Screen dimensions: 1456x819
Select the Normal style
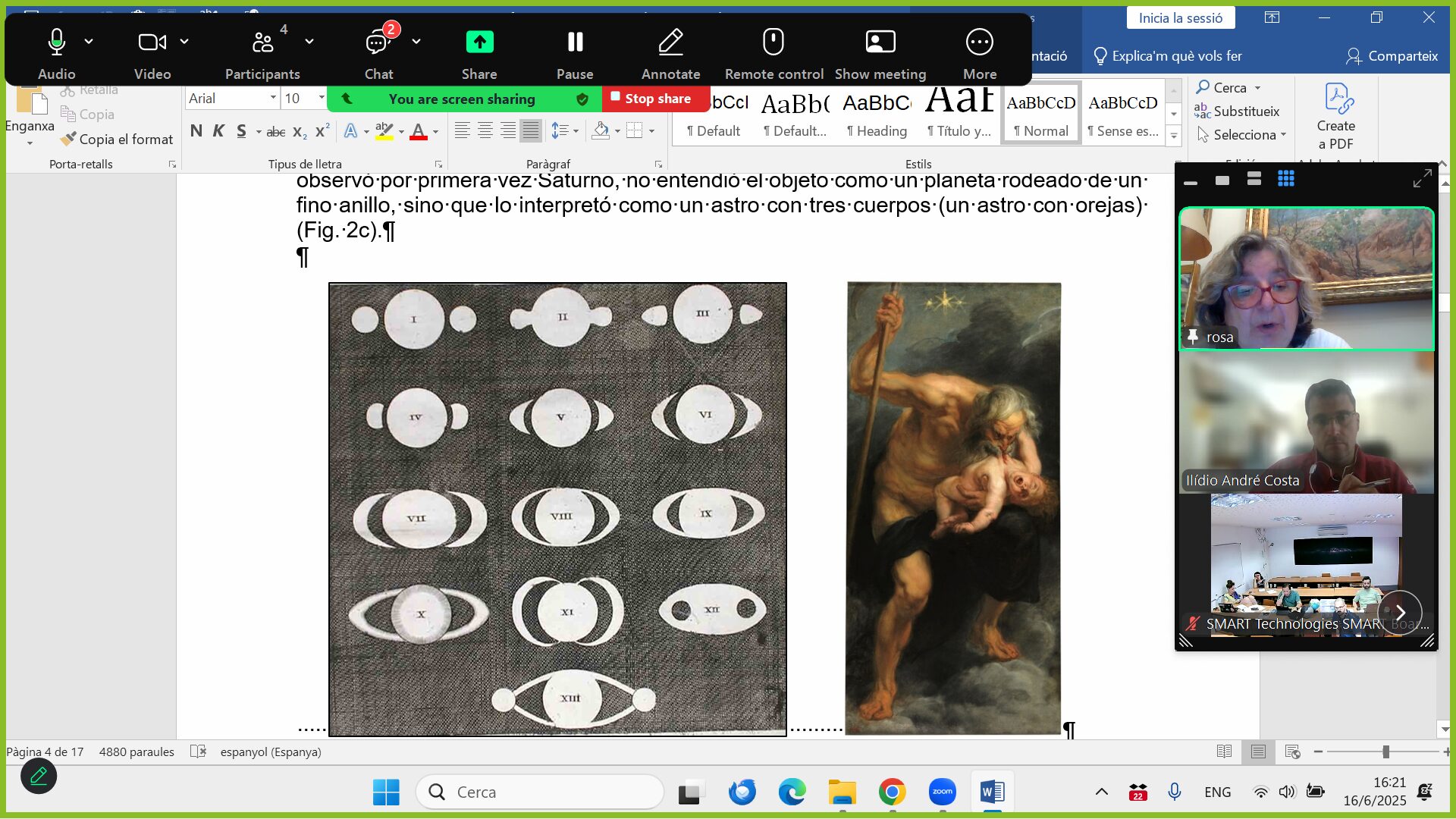tap(1041, 114)
